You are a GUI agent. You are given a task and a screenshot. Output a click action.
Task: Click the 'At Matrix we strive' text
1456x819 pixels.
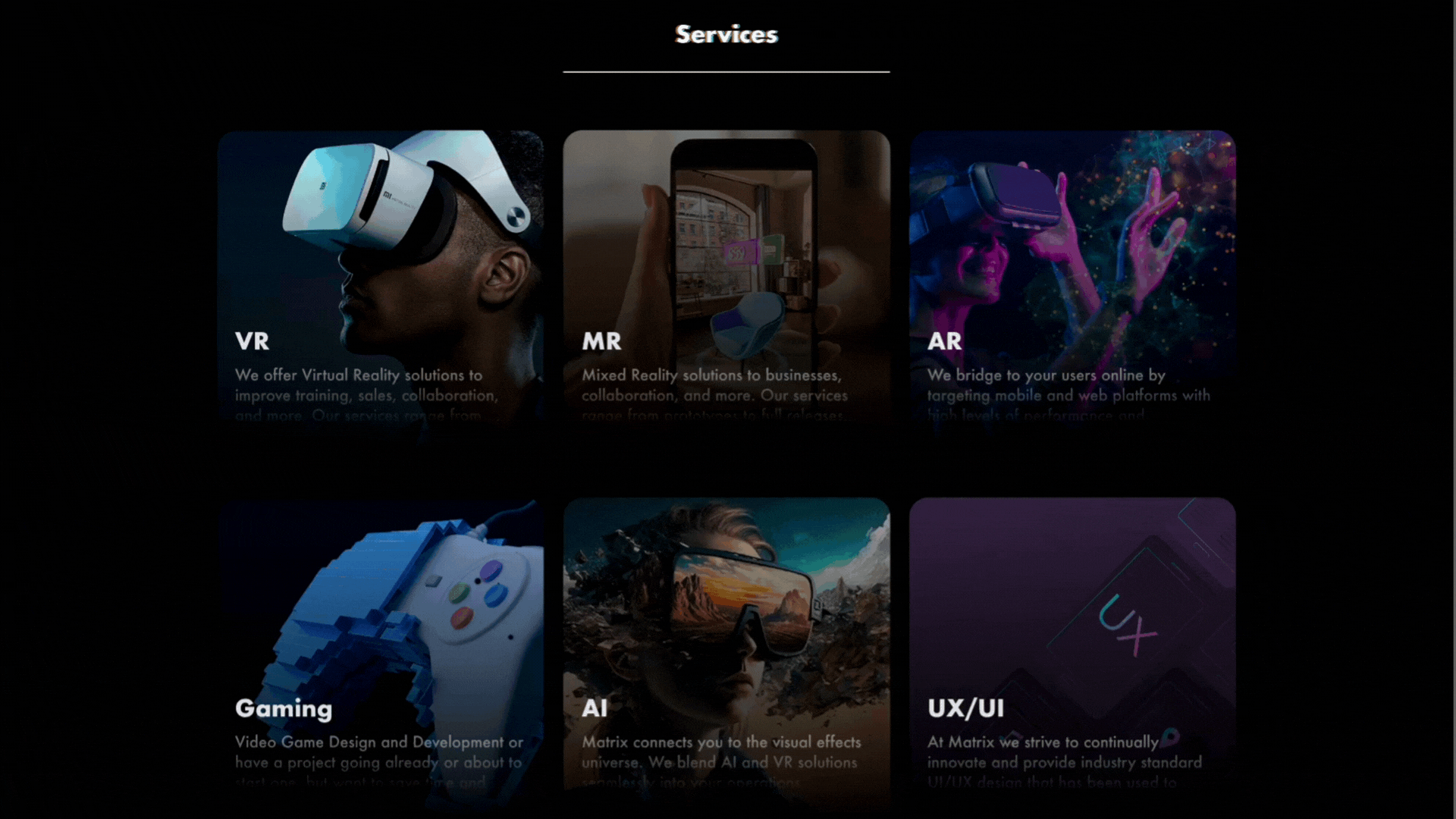(x=1065, y=762)
